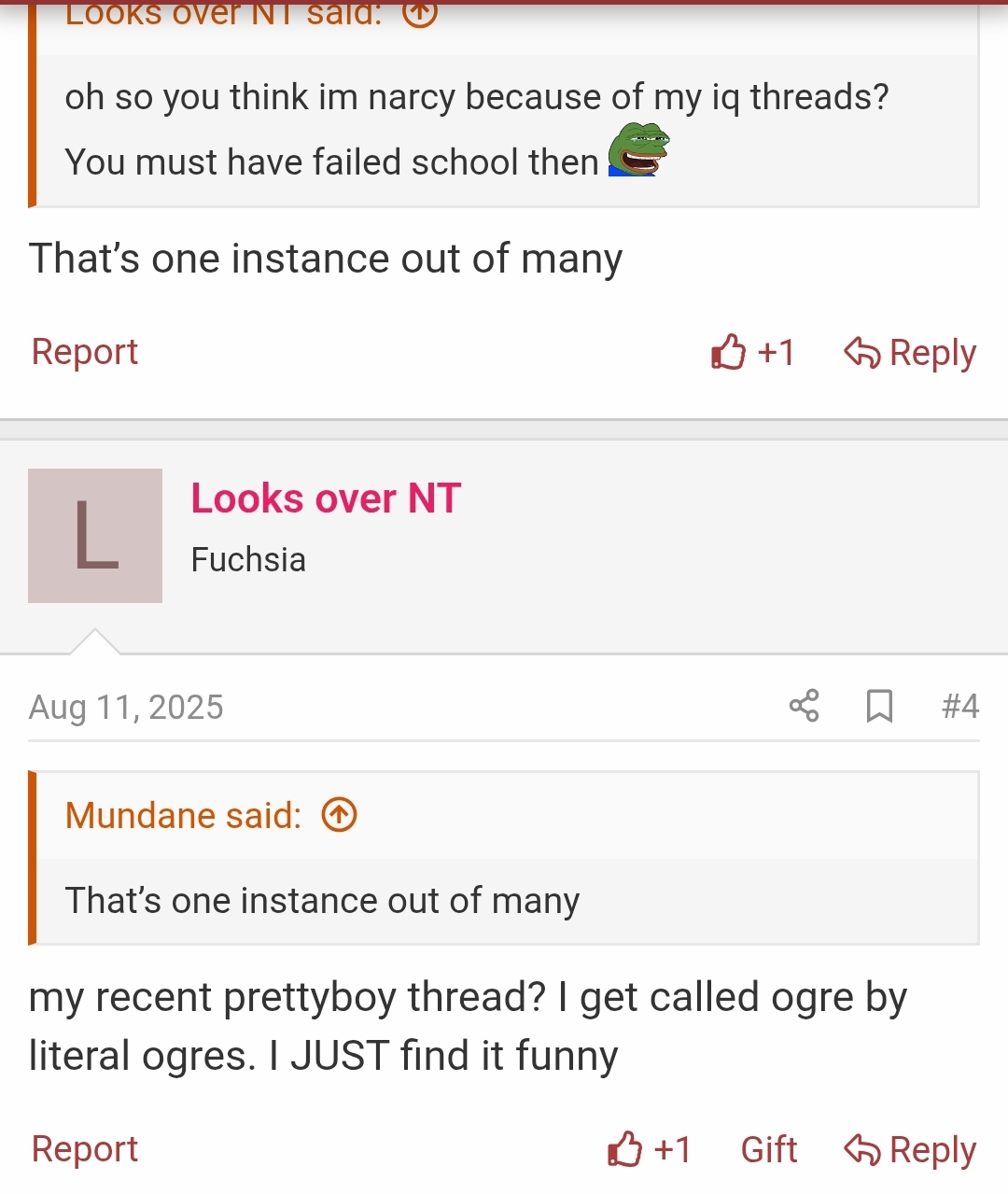
Task: Jump to Mundane's quoted post arrow
Action: coord(339,815)
